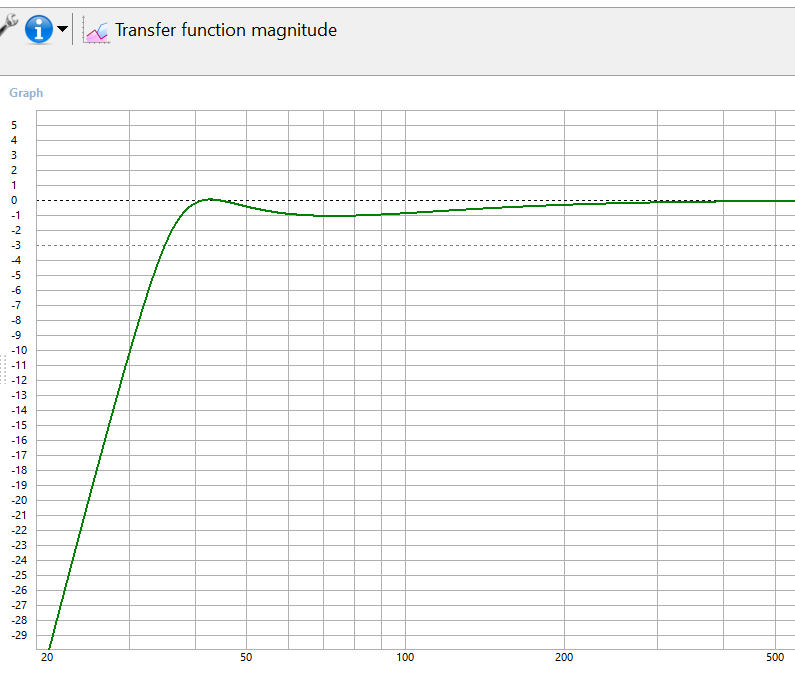This screenshot has height=679, width=795.
Task: Click y-axis label -10
Action: 19,350
